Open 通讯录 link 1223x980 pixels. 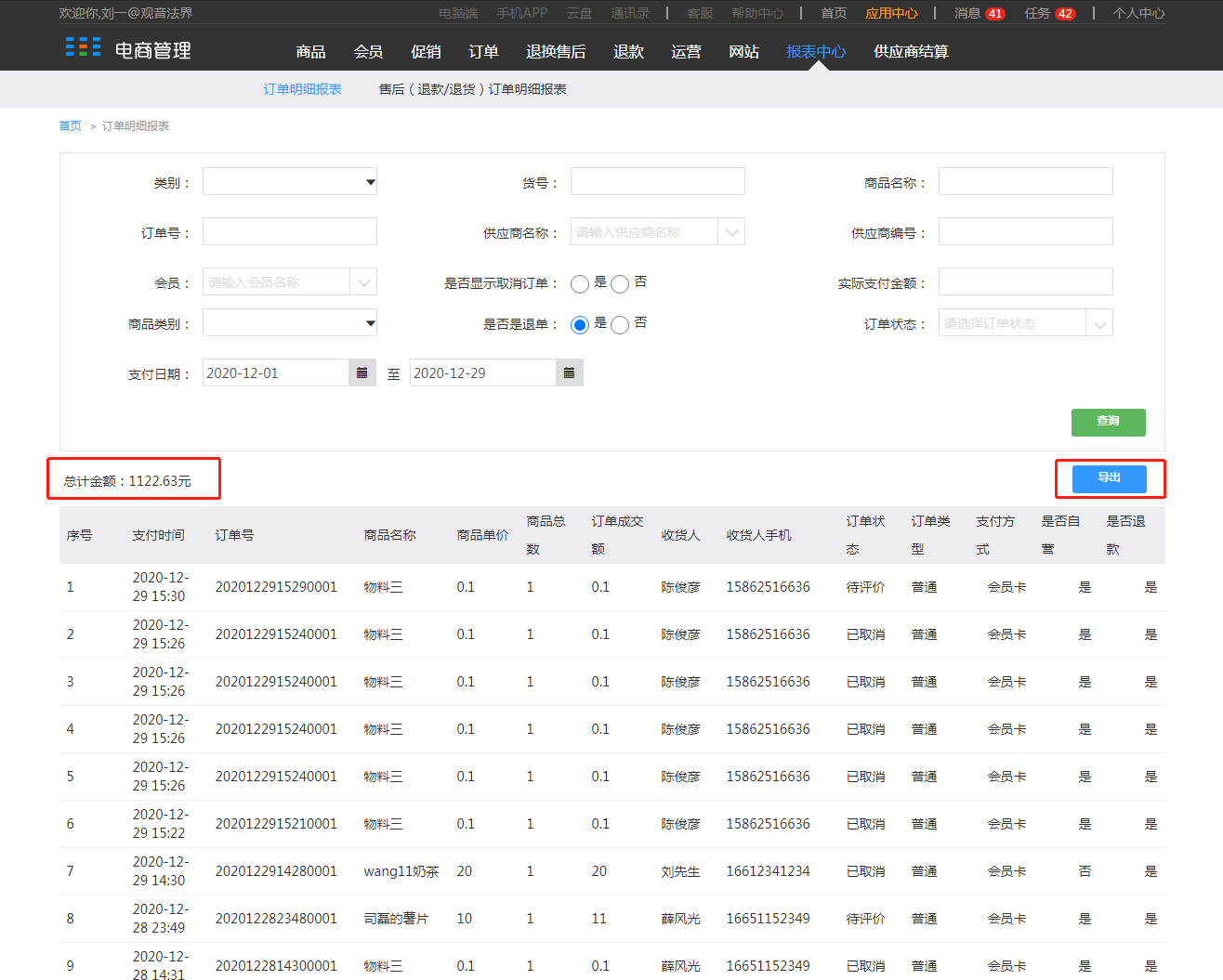point(630,13)
